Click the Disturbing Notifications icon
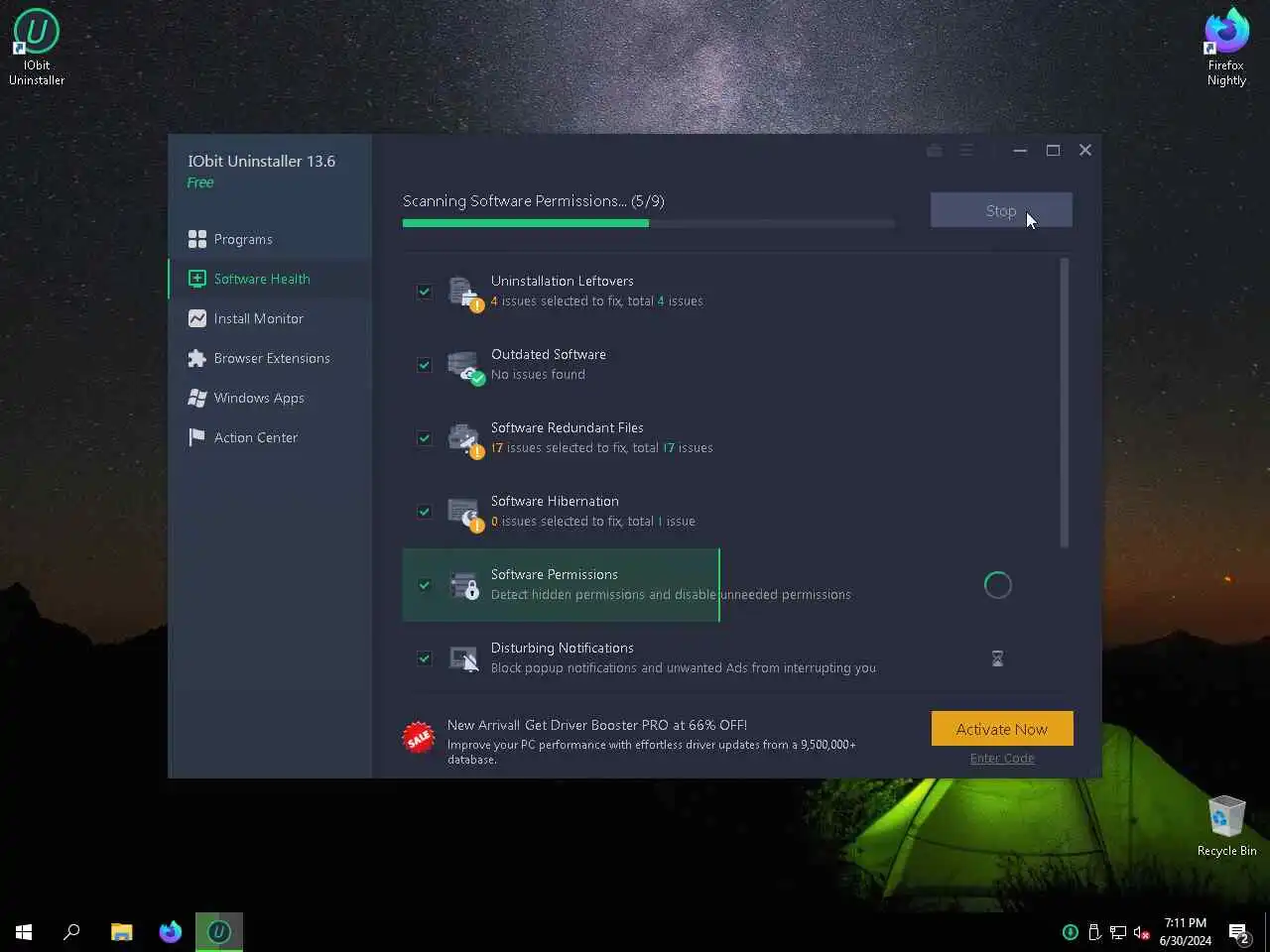The image size is (1270, 952). (x=464, y=658)
